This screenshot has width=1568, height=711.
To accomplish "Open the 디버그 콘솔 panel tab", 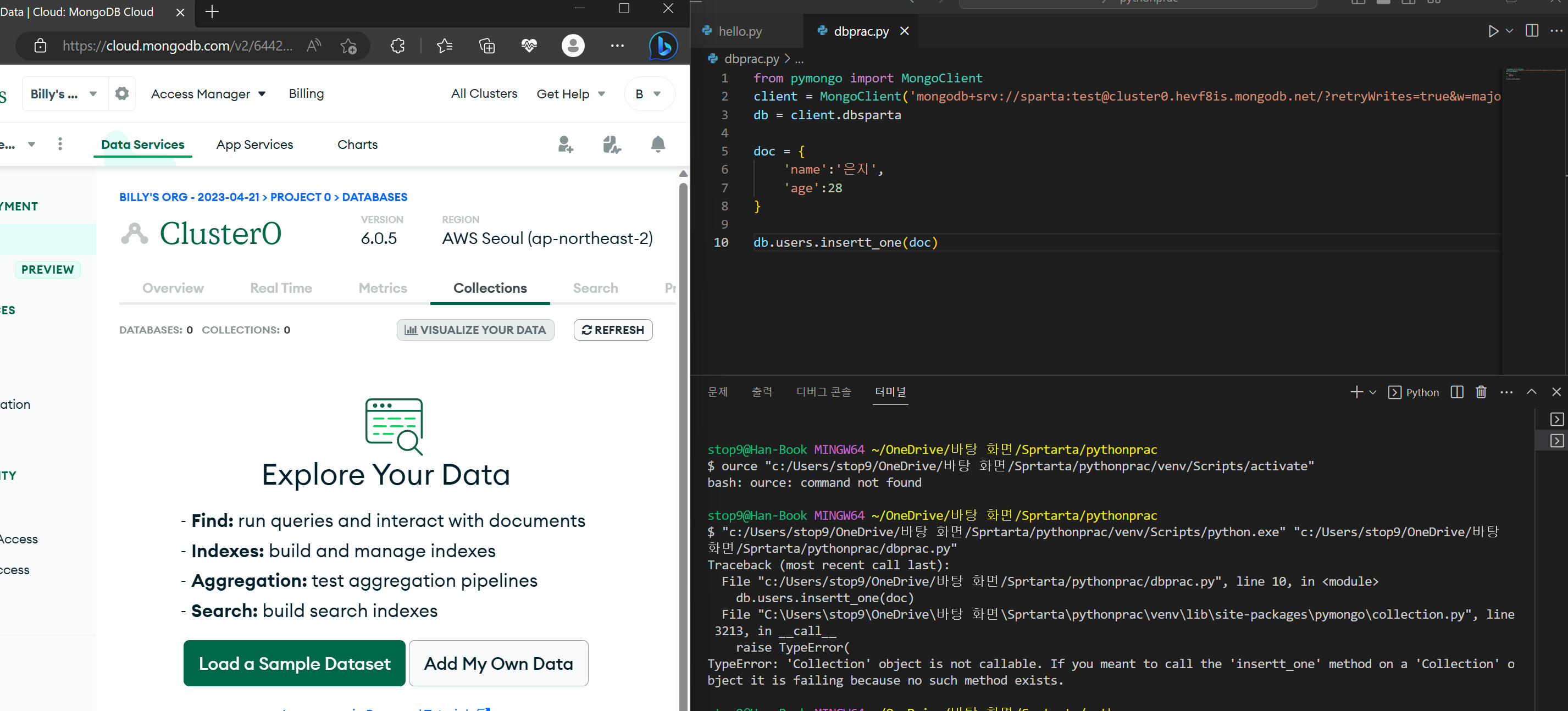I will (823, 392).
